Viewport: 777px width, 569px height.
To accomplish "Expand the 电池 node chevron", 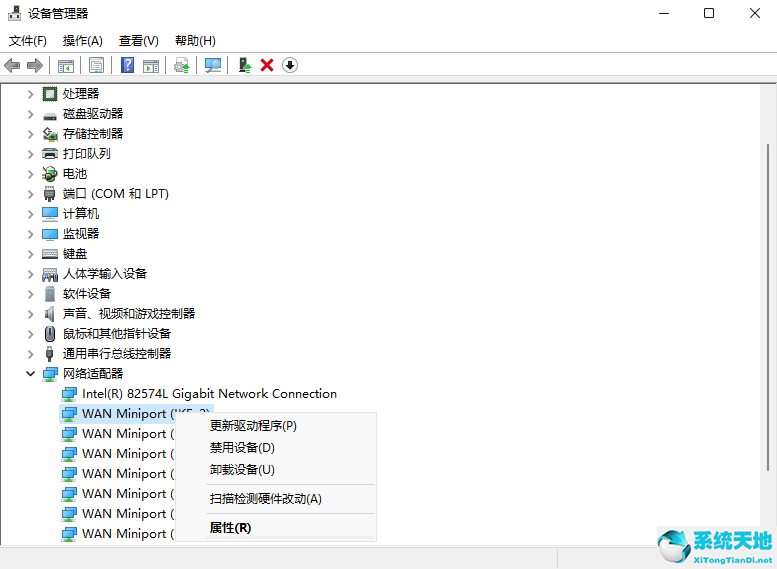I will tap(31, 174).
